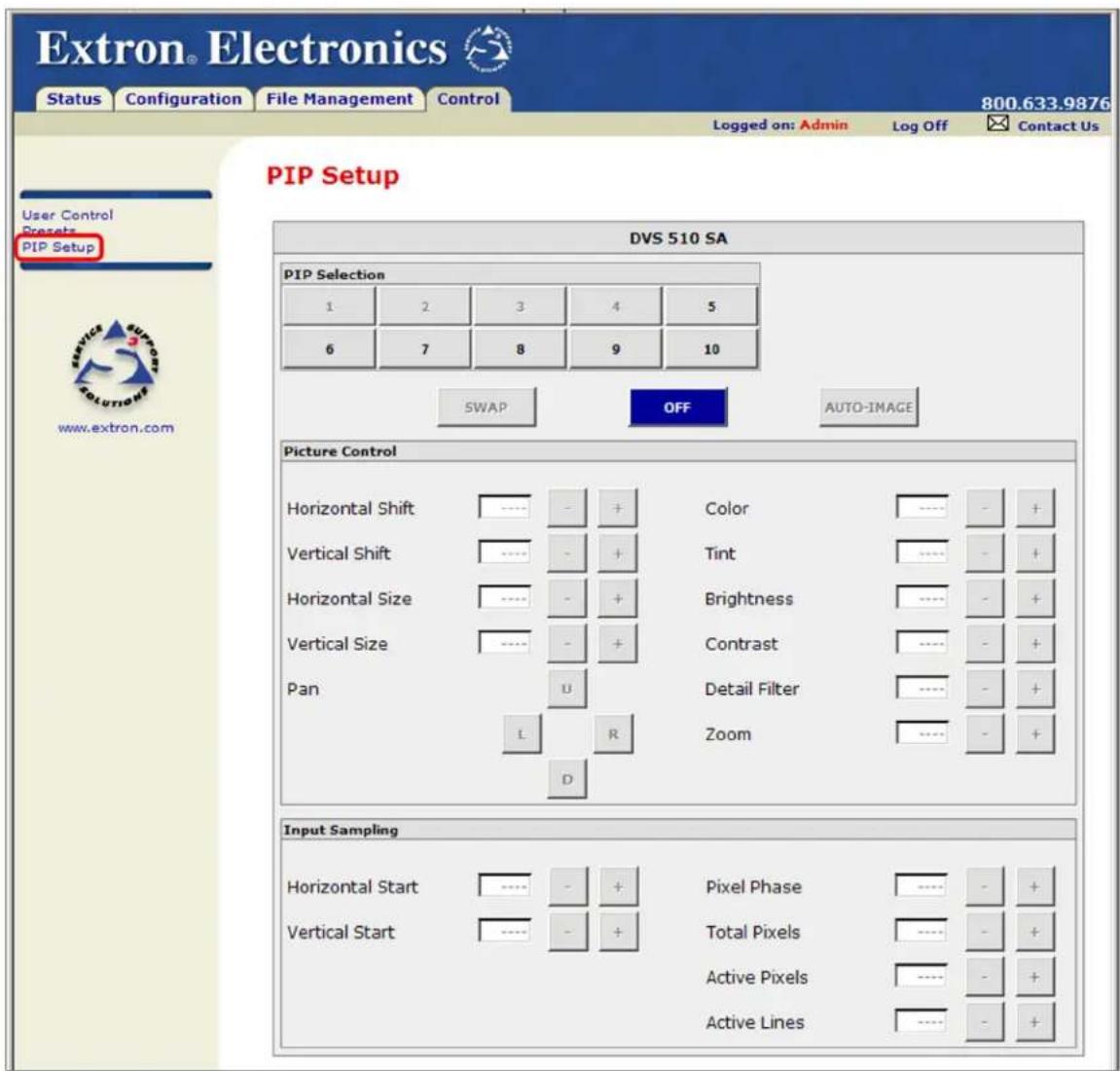
Task: Visit the www.extron.com link
Action: pyautogui.click(x=116, y=428)
